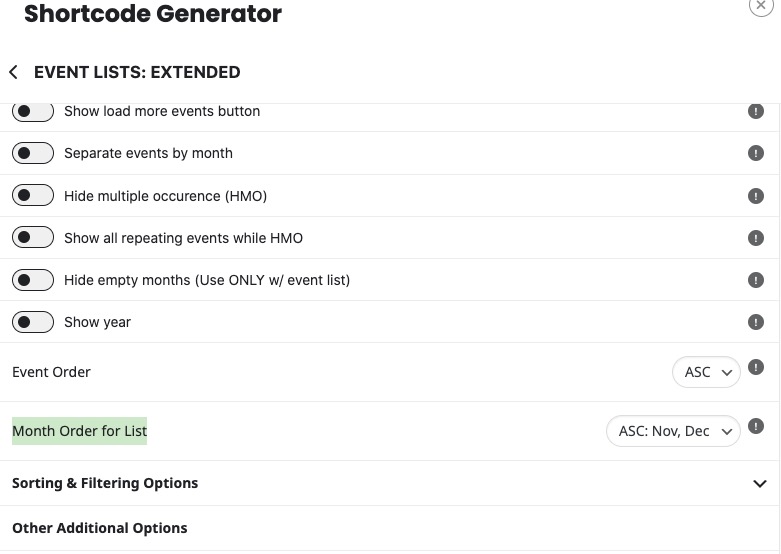Click info icon for Month Order for List
781x554 pixels.
756,426
